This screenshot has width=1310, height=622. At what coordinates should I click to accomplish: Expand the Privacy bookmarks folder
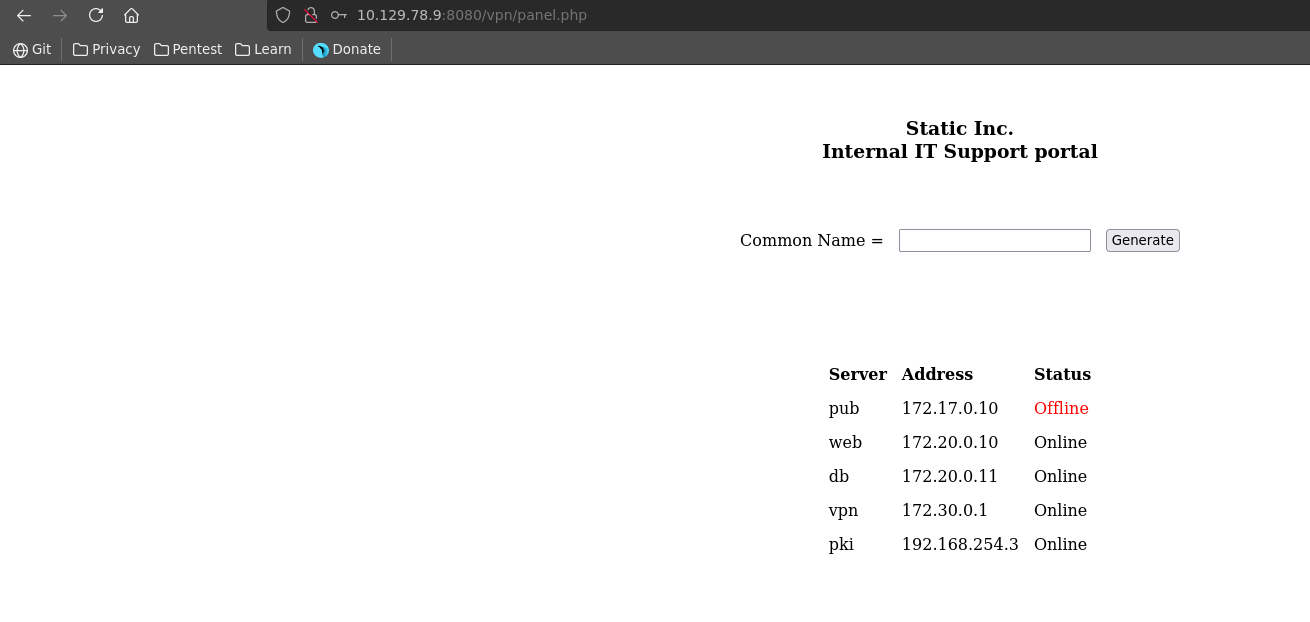(x=106, y=49)
